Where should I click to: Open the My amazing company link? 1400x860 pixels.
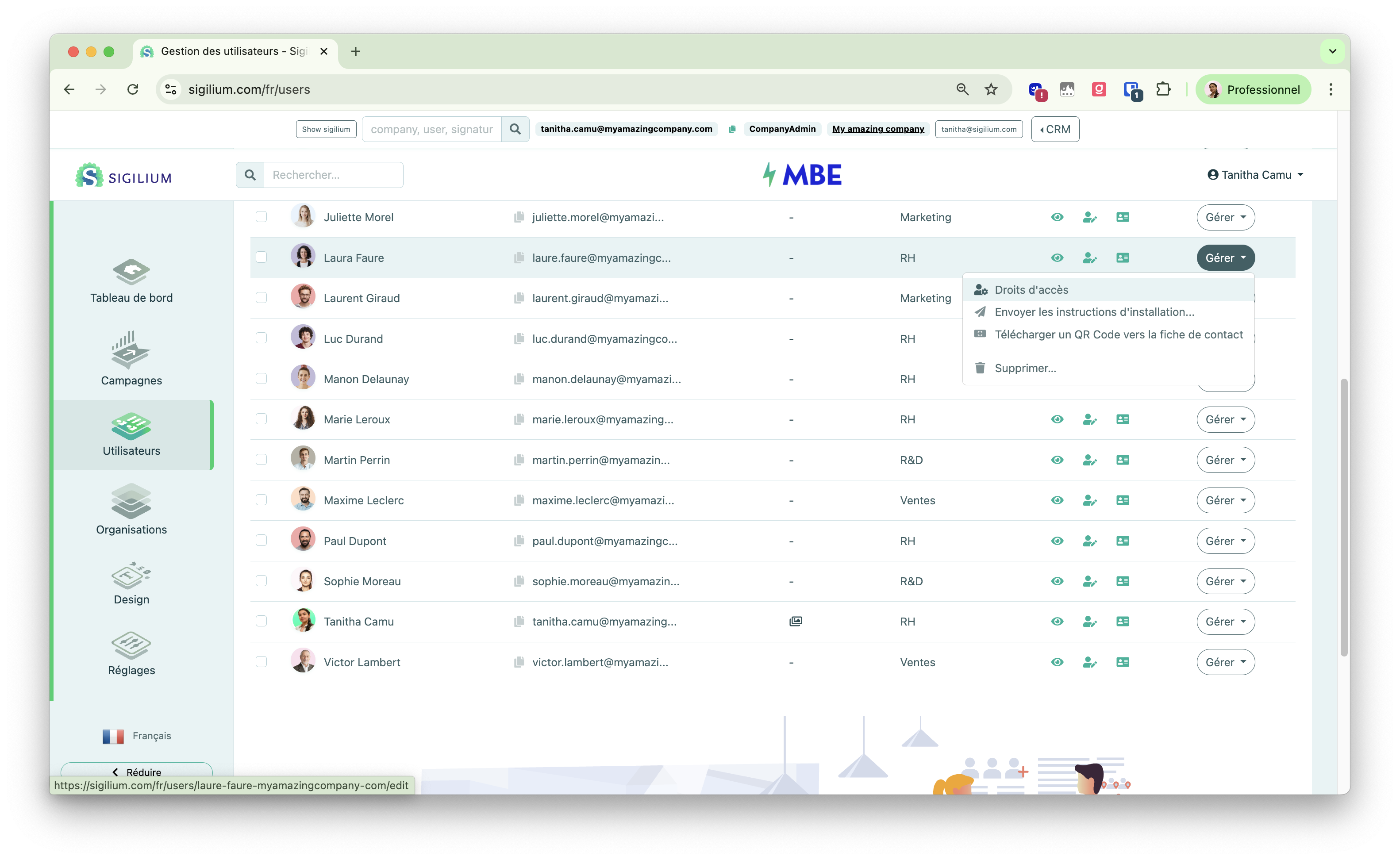[878, 129]
